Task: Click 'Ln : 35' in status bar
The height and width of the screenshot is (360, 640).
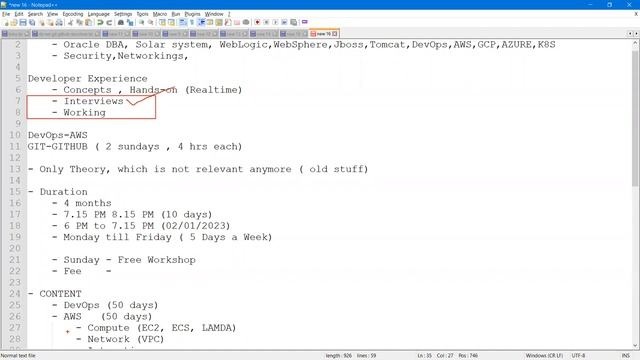Action: (x=424, y=356)
